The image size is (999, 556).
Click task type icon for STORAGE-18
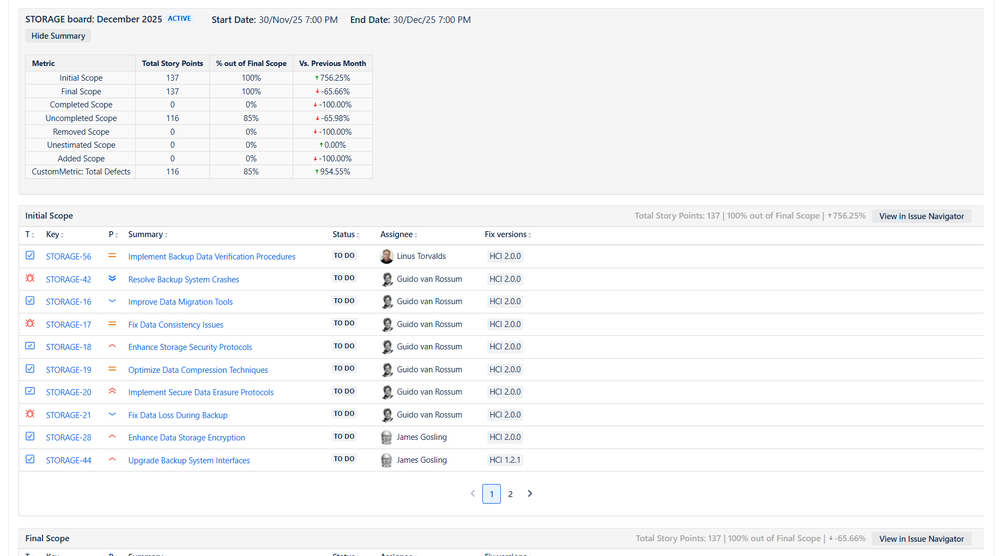(30, 346)
